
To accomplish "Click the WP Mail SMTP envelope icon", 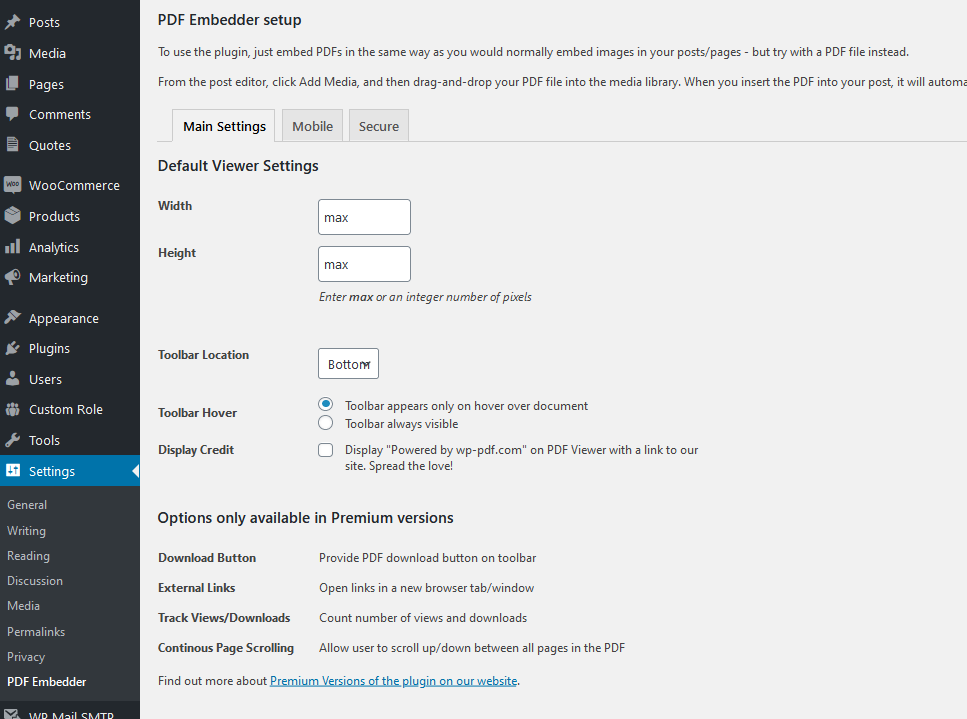I will (x=12, y=713).
